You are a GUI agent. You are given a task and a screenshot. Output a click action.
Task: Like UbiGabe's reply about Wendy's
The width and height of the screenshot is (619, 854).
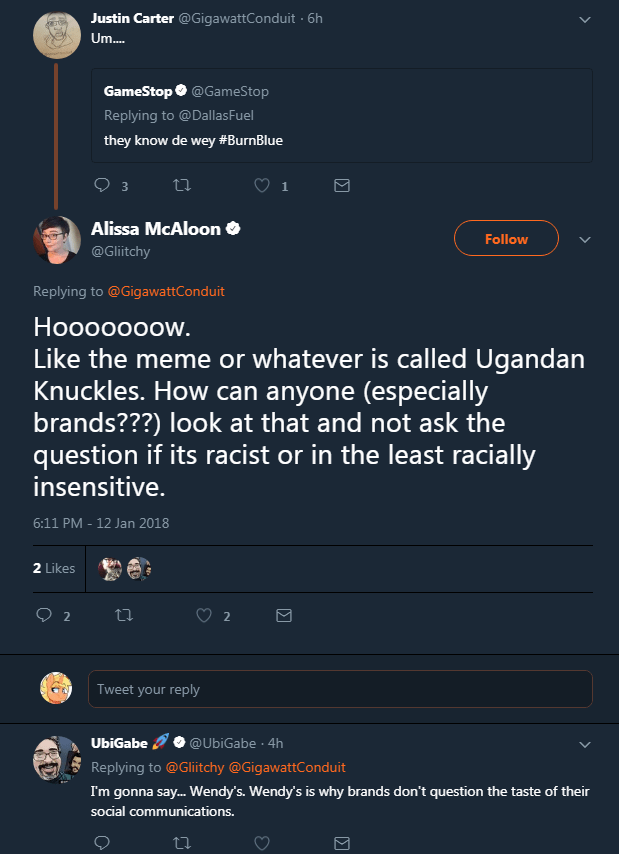[262, 842]
